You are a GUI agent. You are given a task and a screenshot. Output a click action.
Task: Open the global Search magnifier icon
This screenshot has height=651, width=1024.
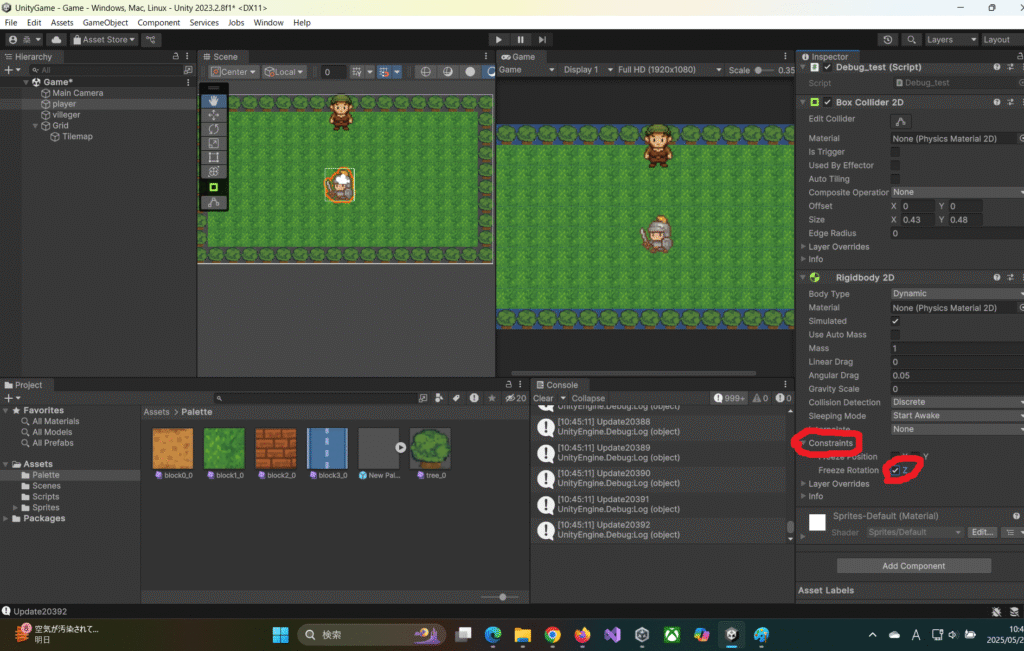coord(912,40)
